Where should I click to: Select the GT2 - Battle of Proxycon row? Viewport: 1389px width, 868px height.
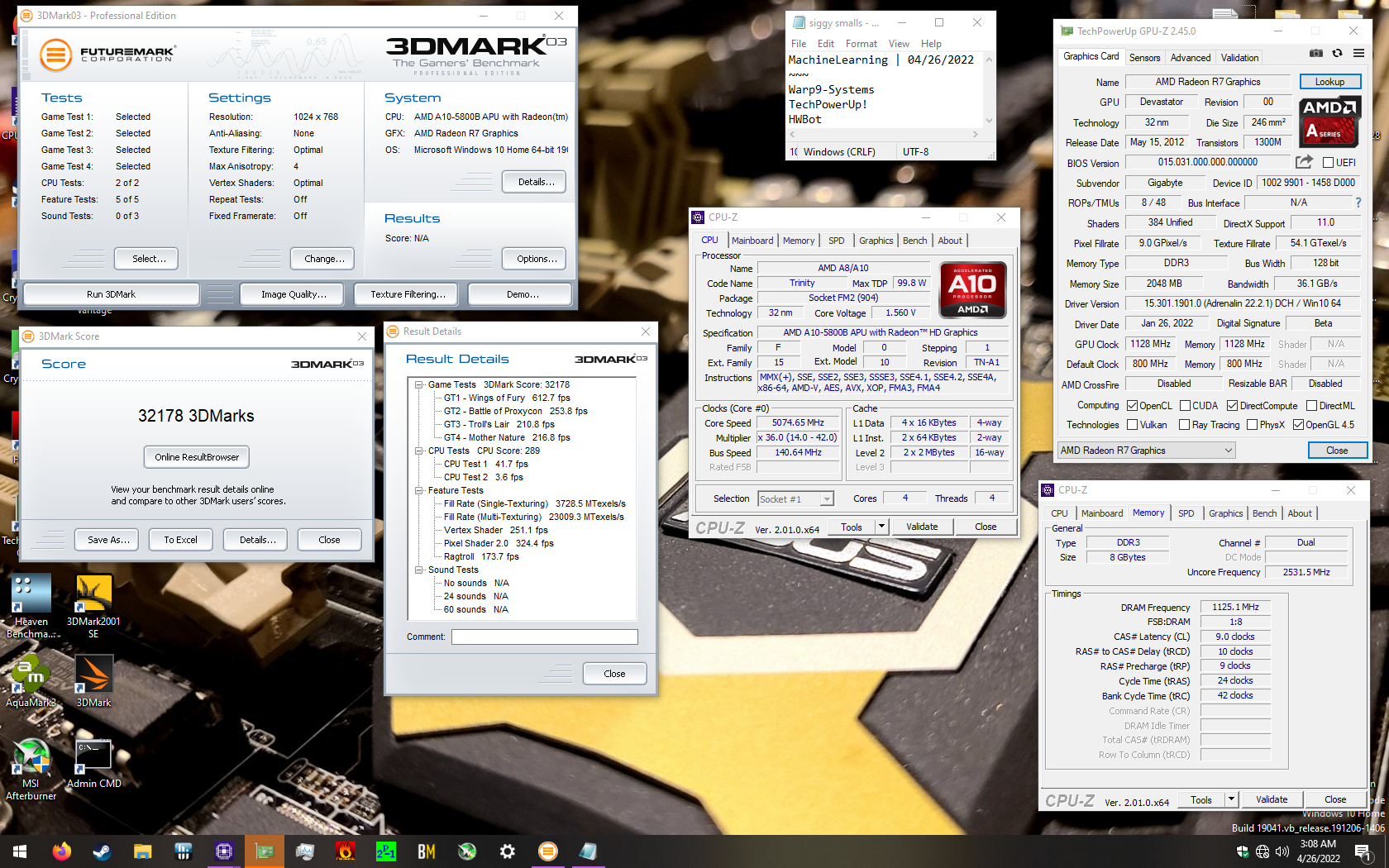(x=515, y=411)
